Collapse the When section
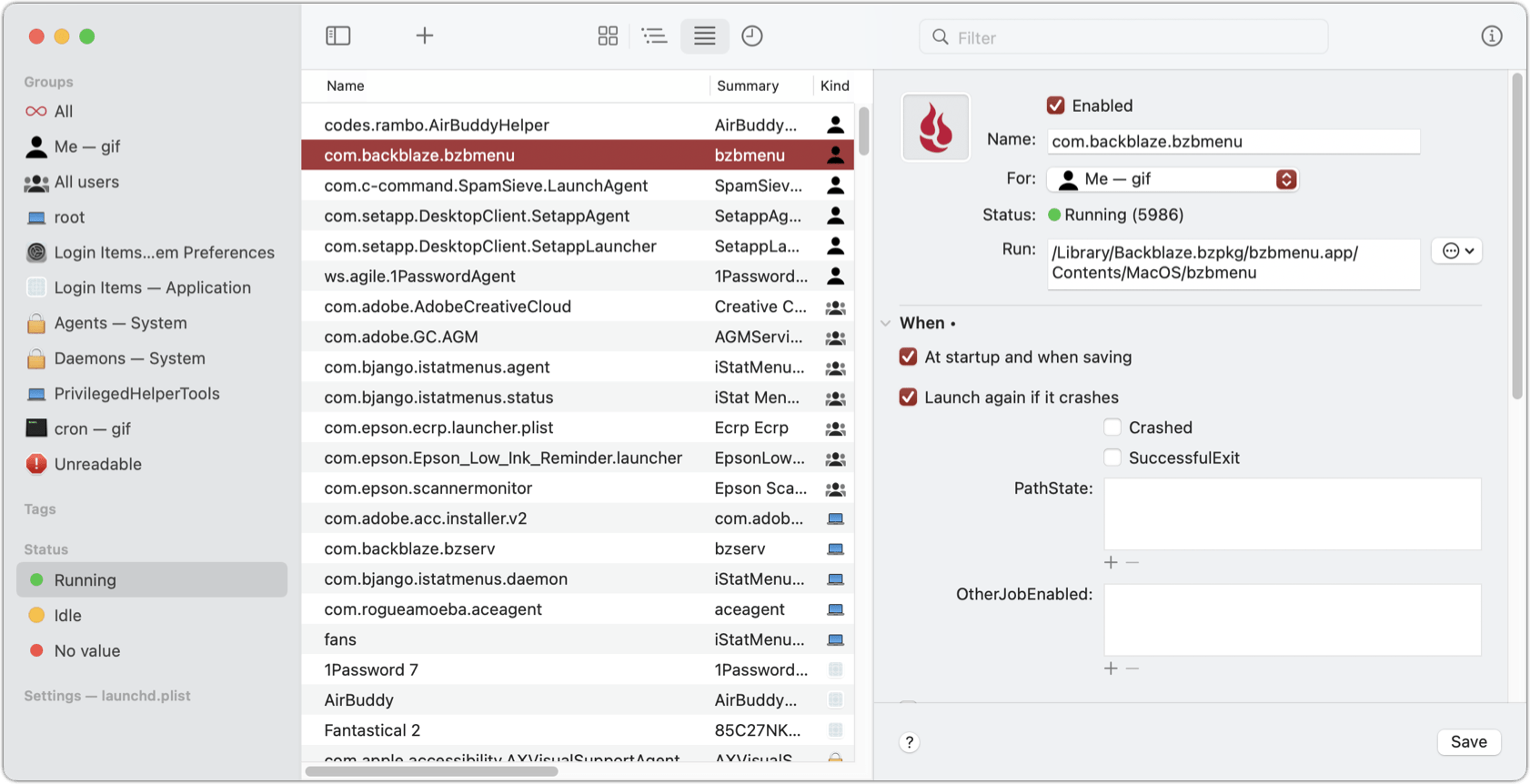 tap(886, 324)
